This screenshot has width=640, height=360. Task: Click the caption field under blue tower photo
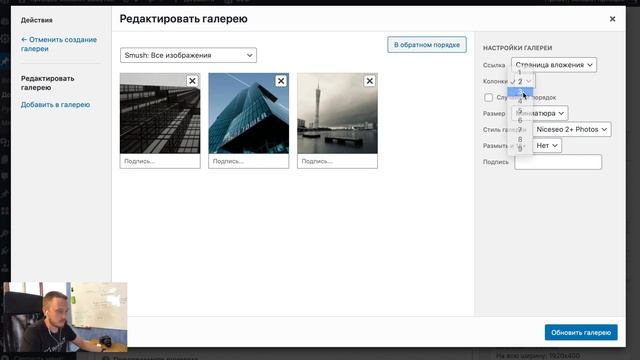tap(249, 161)
